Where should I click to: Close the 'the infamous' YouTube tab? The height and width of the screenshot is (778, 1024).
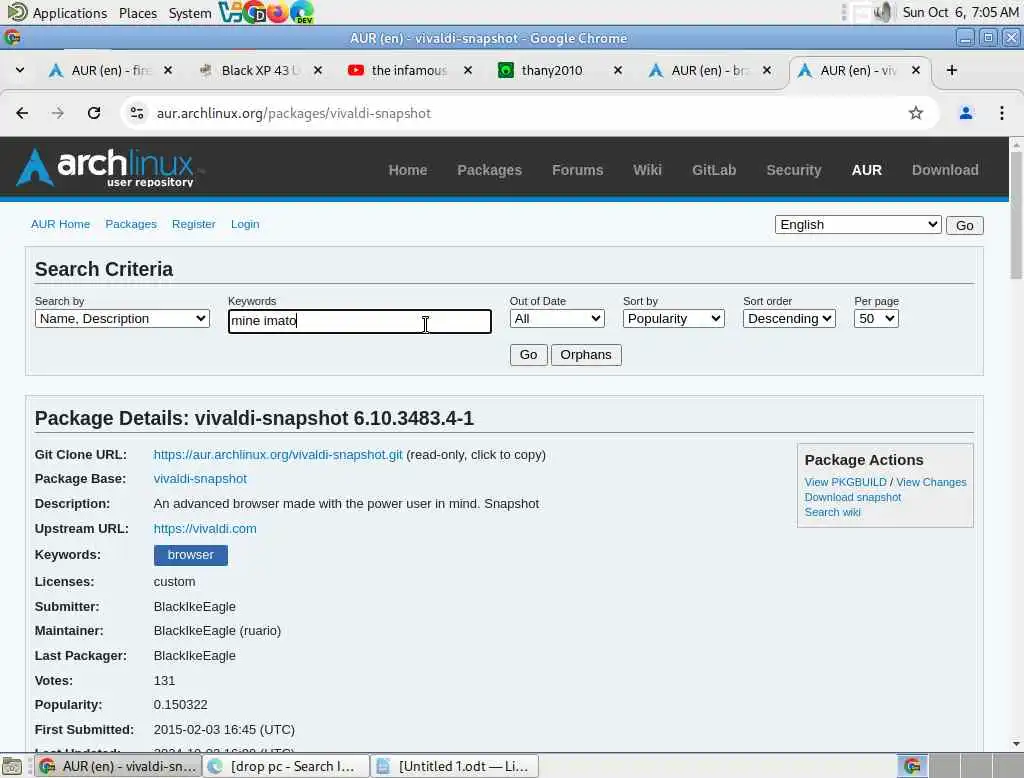[x=468, y=70]
